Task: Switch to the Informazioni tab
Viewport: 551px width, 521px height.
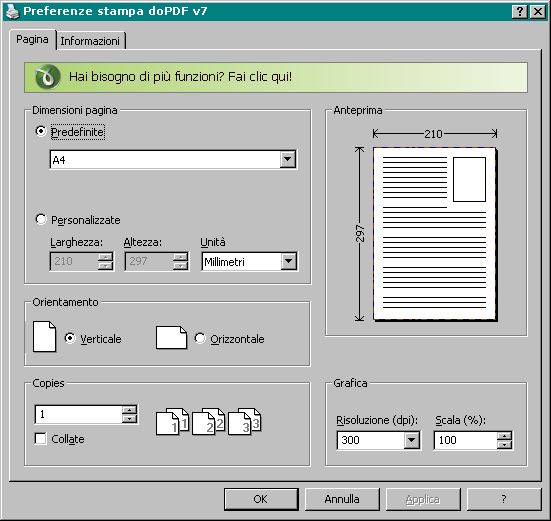Action: [90, 41]
